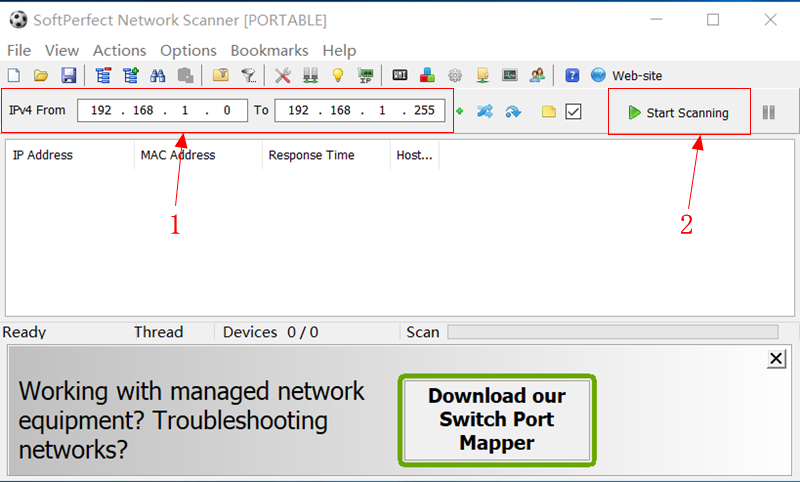The height and width of the screenshot is (482, 800).
Task: Close the advertisement banner with X
Action: click(x=776, y=359)
